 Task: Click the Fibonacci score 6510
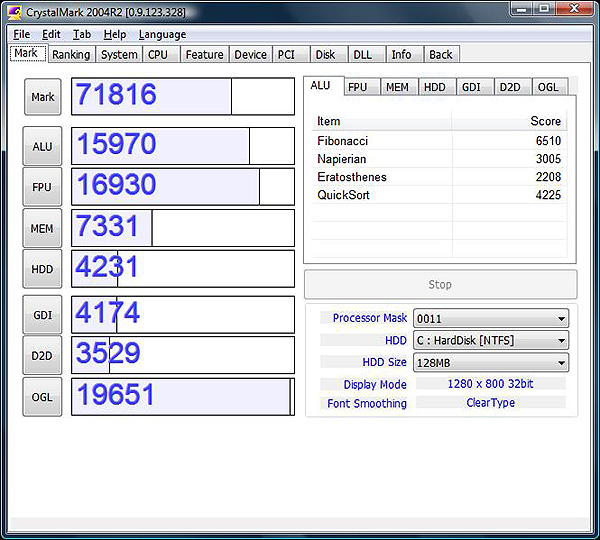point(548,141)
